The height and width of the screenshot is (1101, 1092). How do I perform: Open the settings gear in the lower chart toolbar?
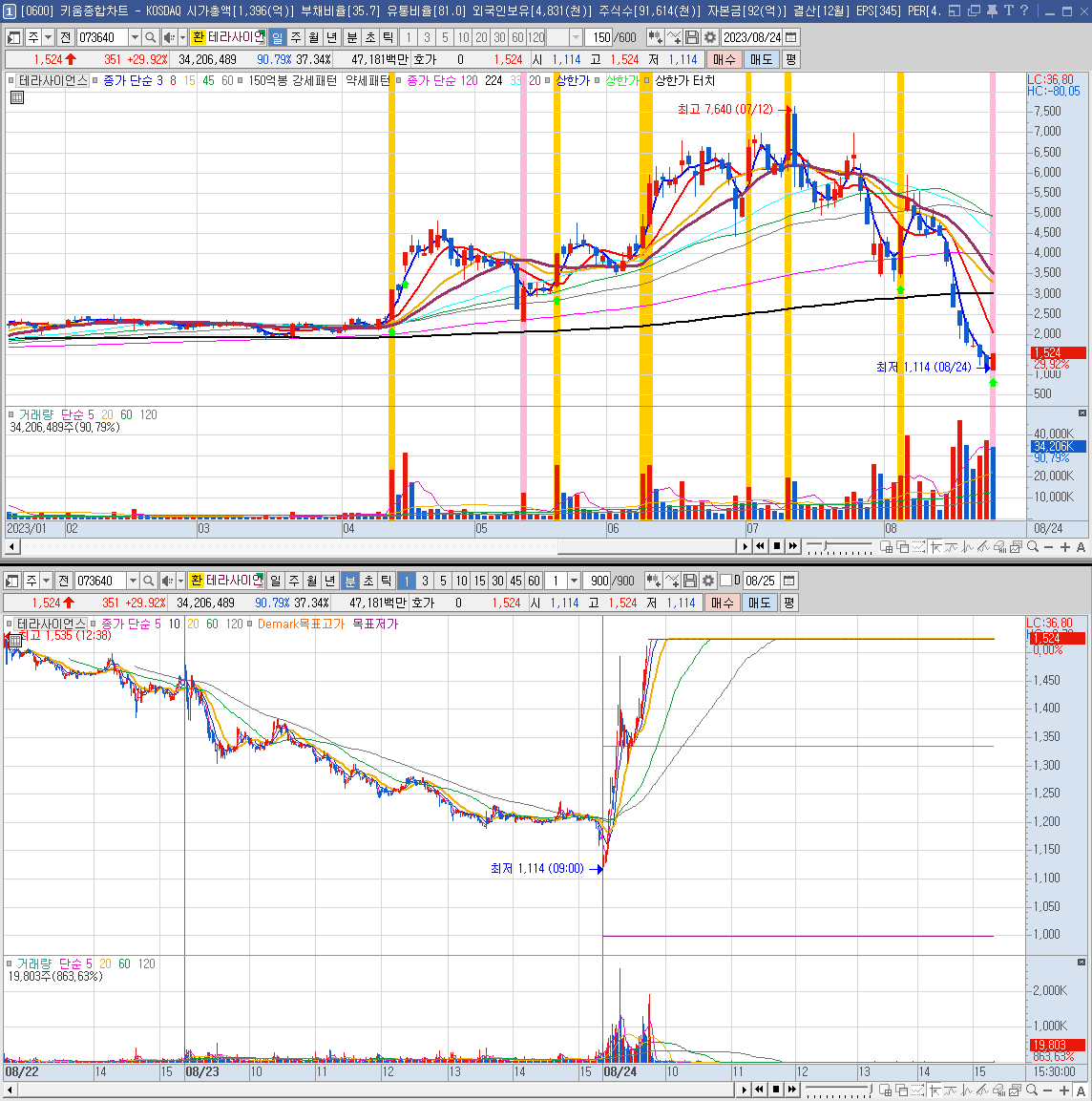pos(708,581)
